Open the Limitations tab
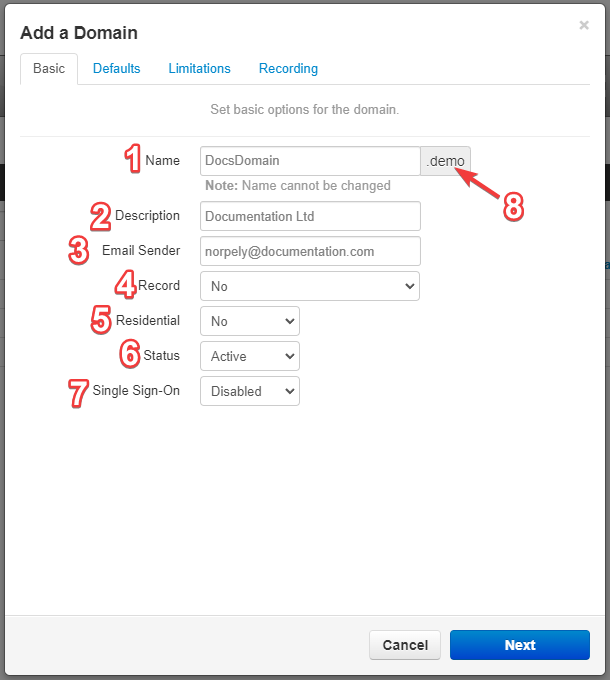The height and width of the screenshot is (680, 610). click(x=199, y=69)
